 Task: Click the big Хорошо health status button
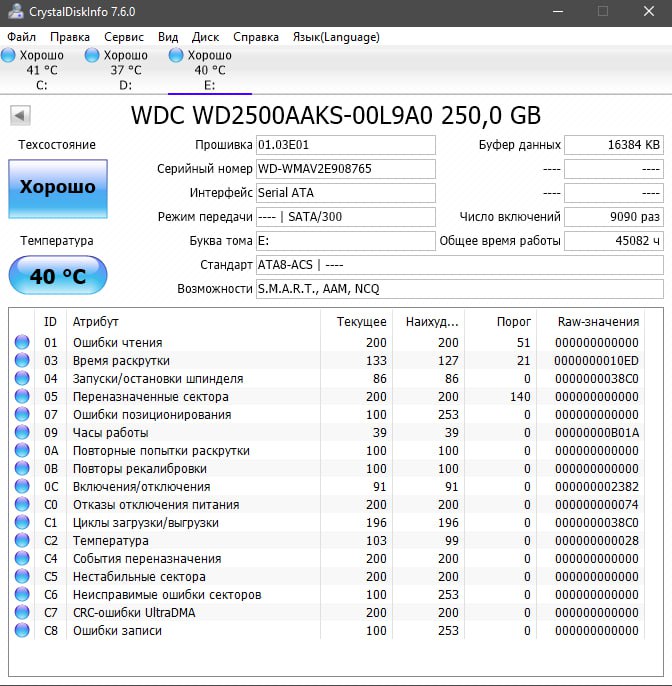point(58,189)
